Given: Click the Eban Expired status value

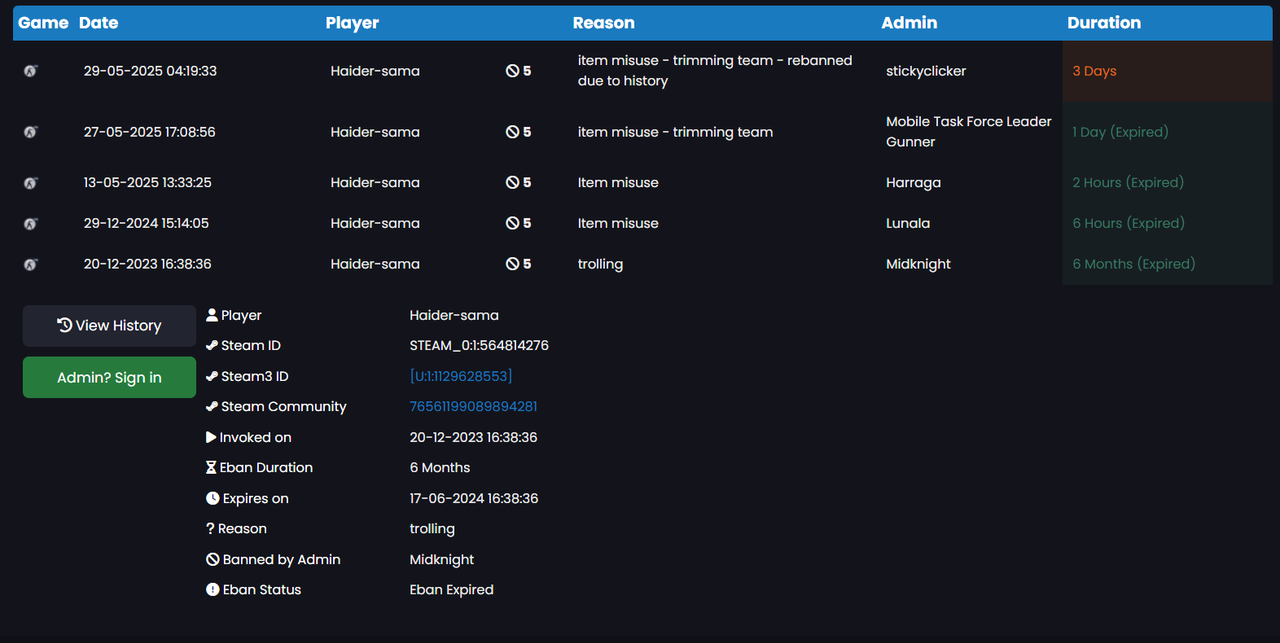Looking at the screenshot, I should pos(452,589).
